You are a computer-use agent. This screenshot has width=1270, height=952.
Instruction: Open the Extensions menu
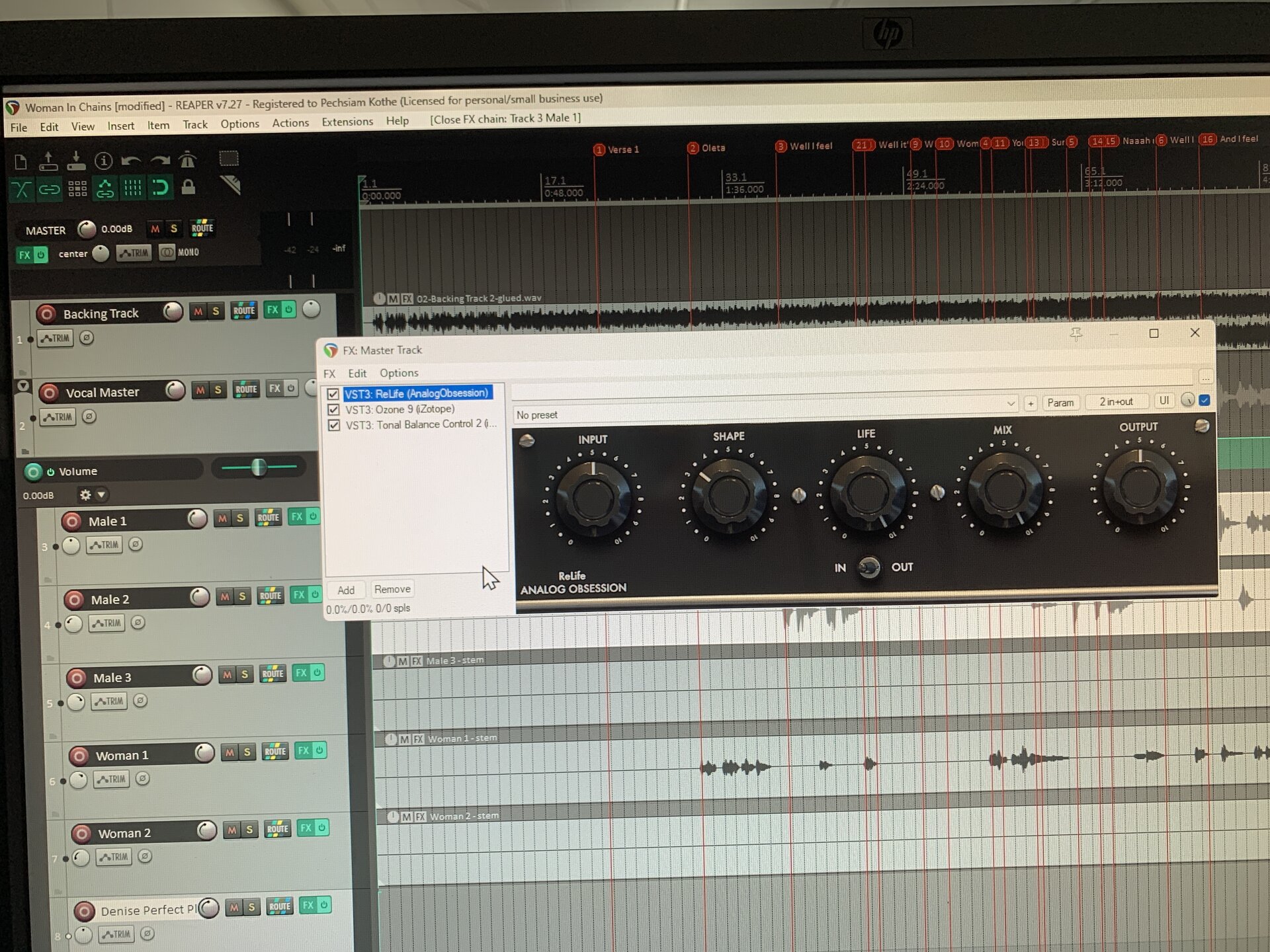(x=347, y=122)
